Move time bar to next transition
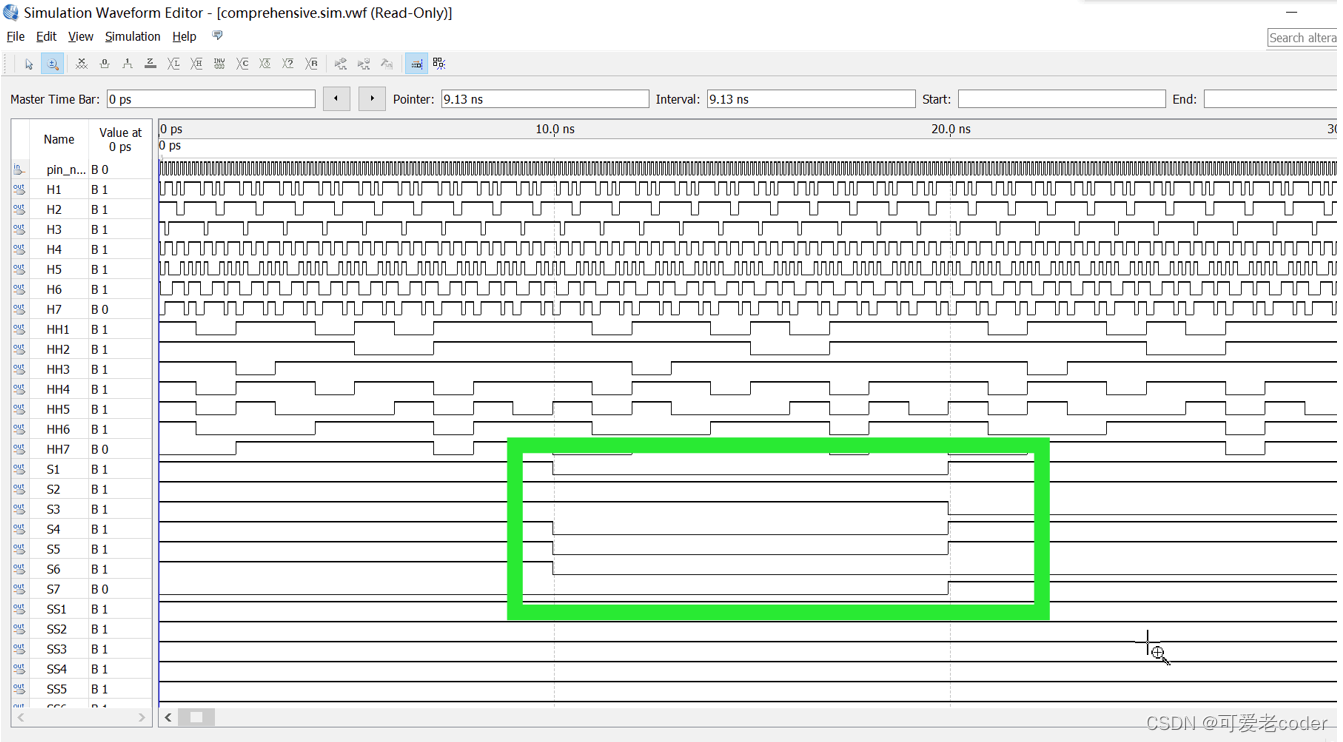1343x742 pixels. coord(372,98)
